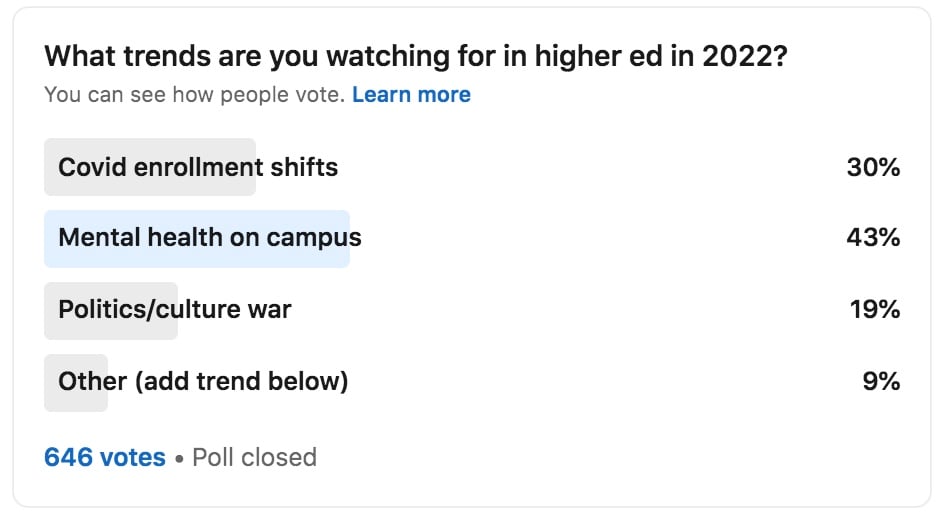This screenshot has height=516, width=948.
Task: Click the 'You can see how people vote' text
Action: [x=195, y=95]
